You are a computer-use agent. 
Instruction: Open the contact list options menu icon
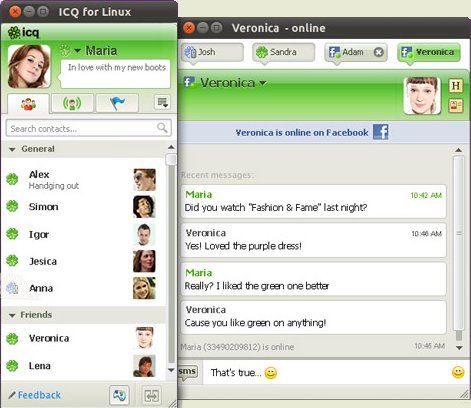[162, 102]
